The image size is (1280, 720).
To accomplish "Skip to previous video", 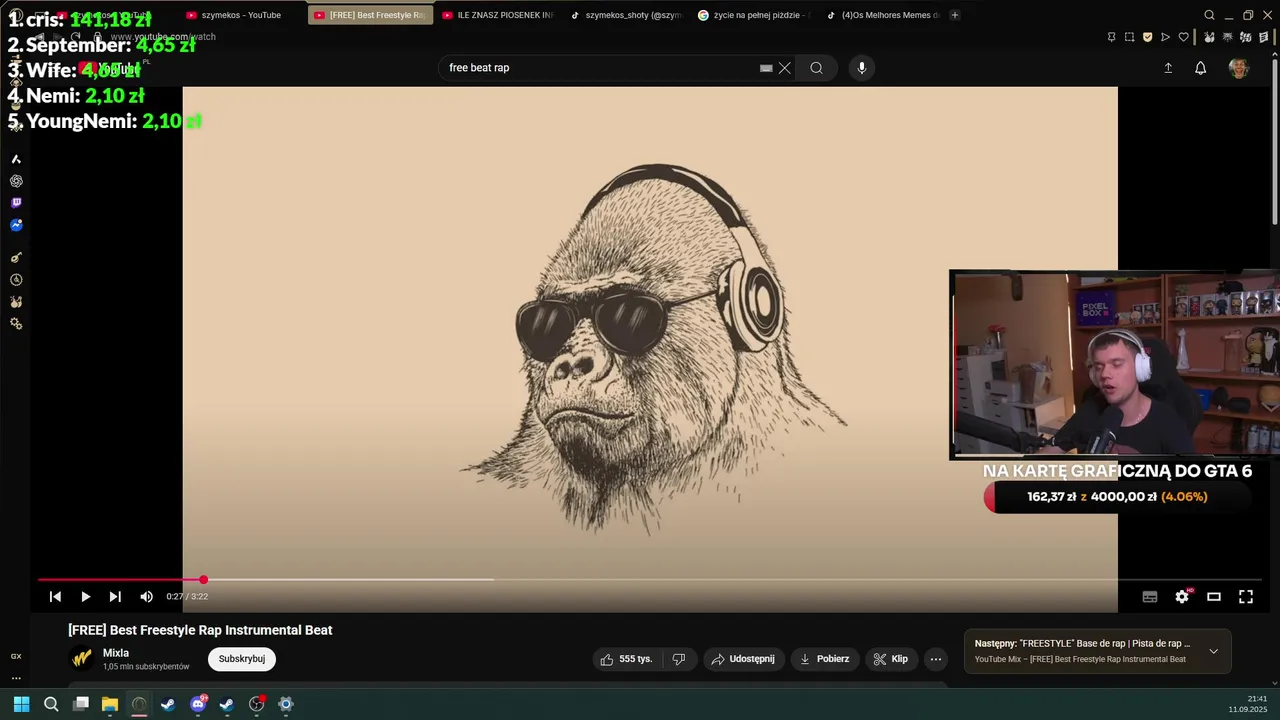I will click(x=55, y=596).
